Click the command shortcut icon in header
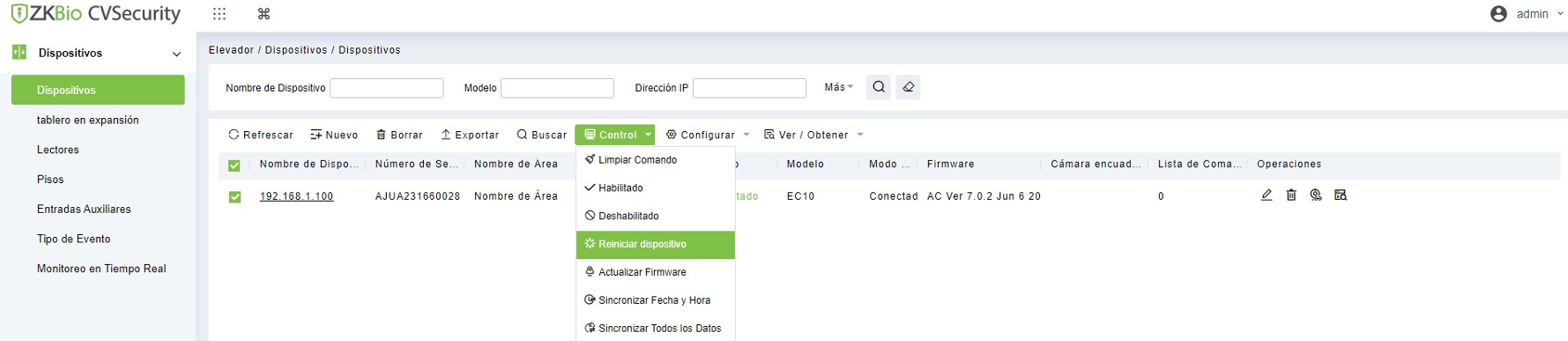1568x341 pixels. coord(263,14)
